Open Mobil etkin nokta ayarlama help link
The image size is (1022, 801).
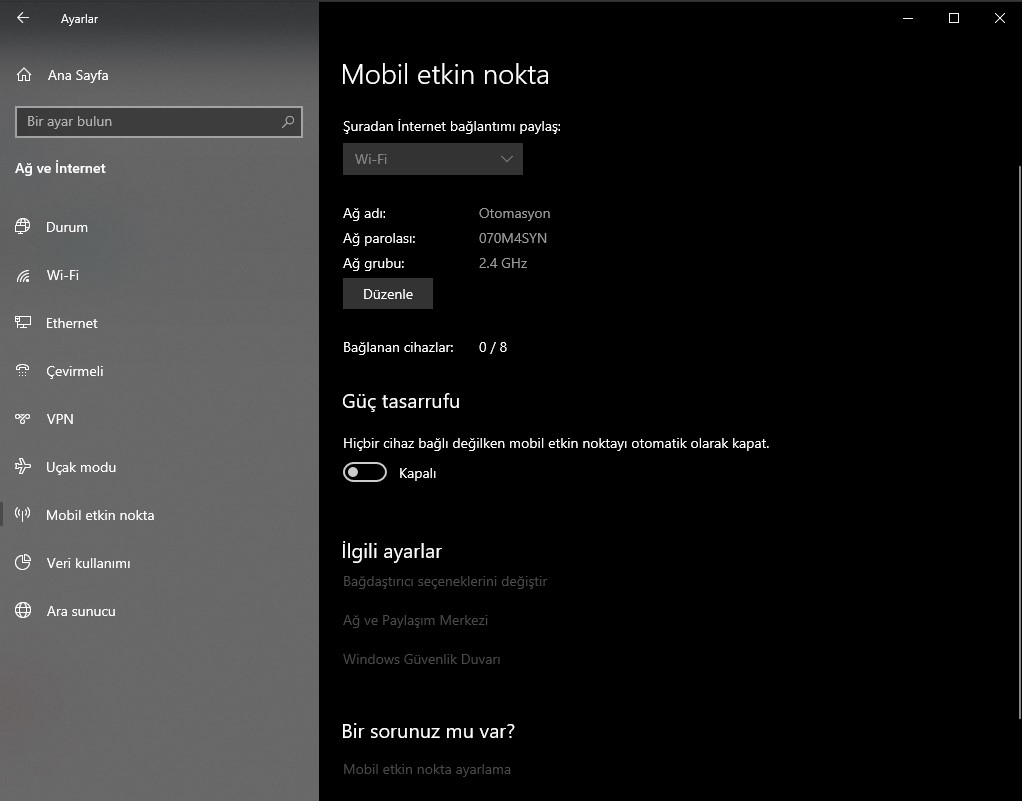click(x=427, y=769)
